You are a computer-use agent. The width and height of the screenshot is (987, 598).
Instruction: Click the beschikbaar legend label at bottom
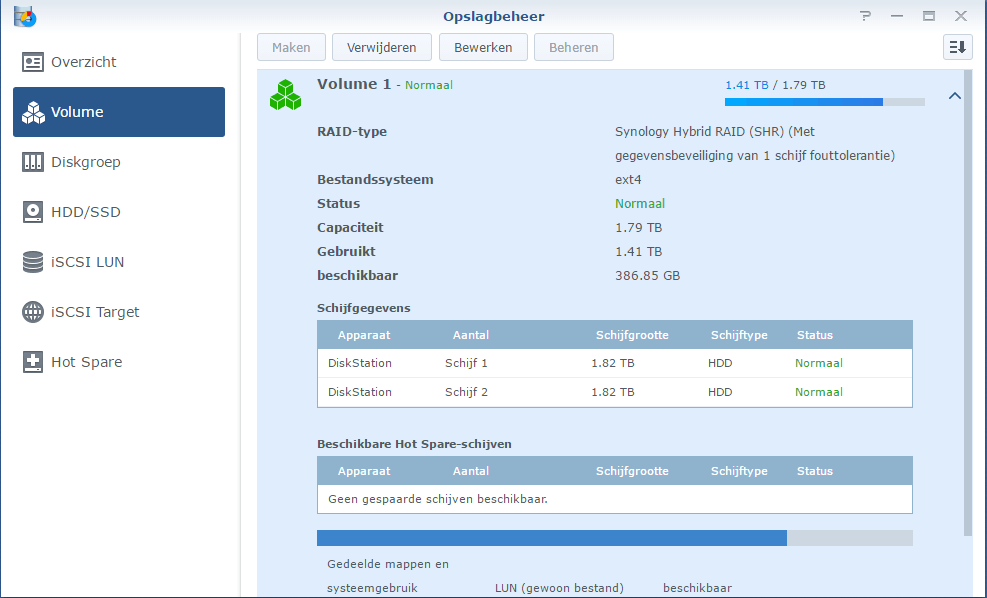click(x=697, y=588)
